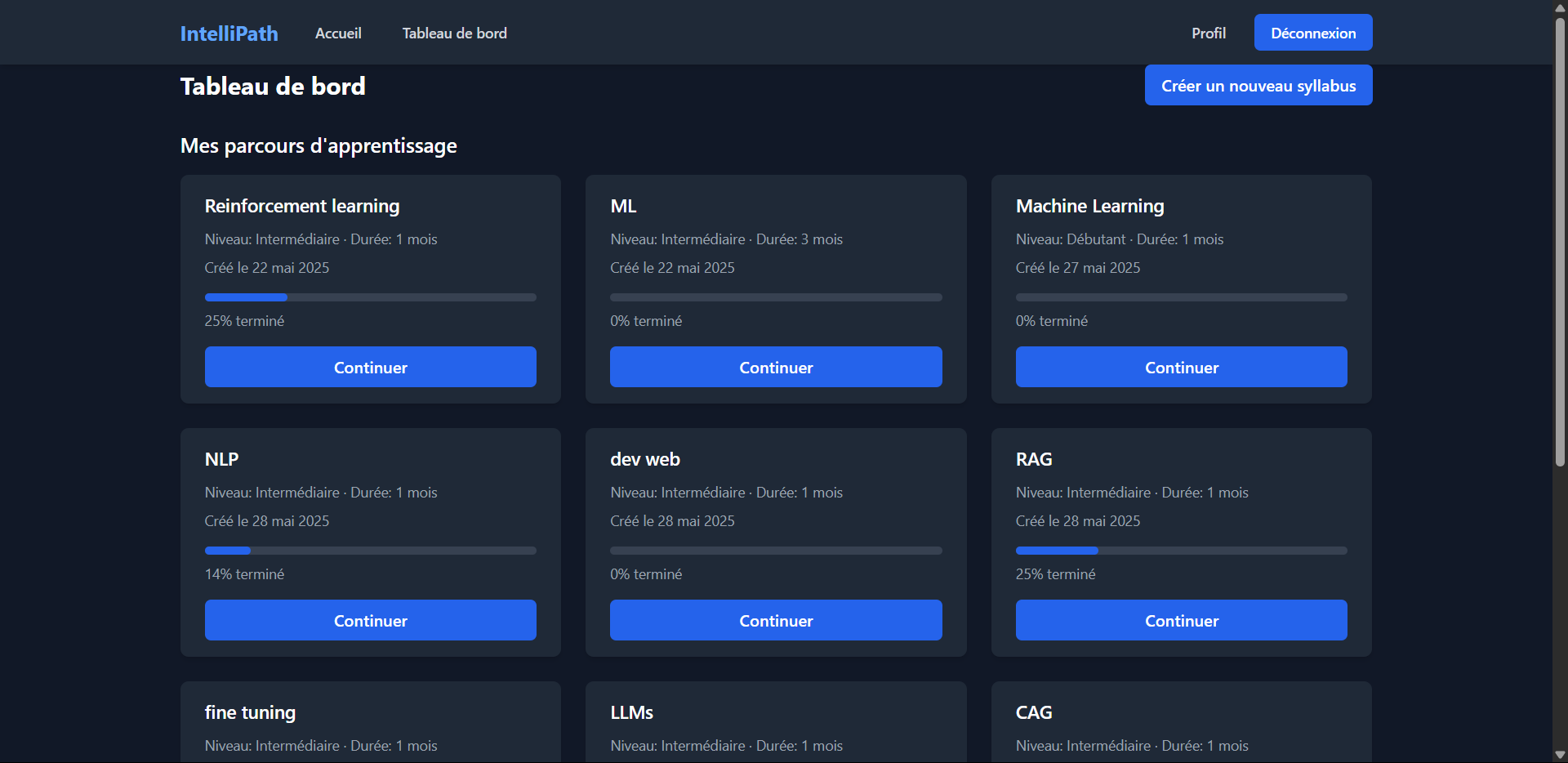Continue the RAG learning path
Screen dimensions: 1568x763
(1181, 621)
